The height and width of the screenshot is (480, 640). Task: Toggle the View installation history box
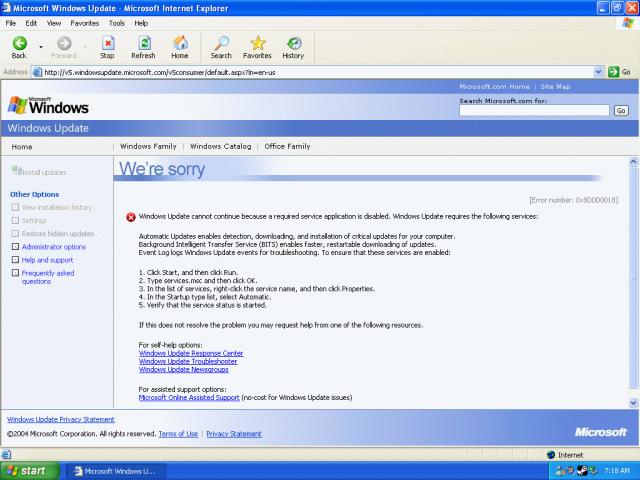[x=16, y=207]
